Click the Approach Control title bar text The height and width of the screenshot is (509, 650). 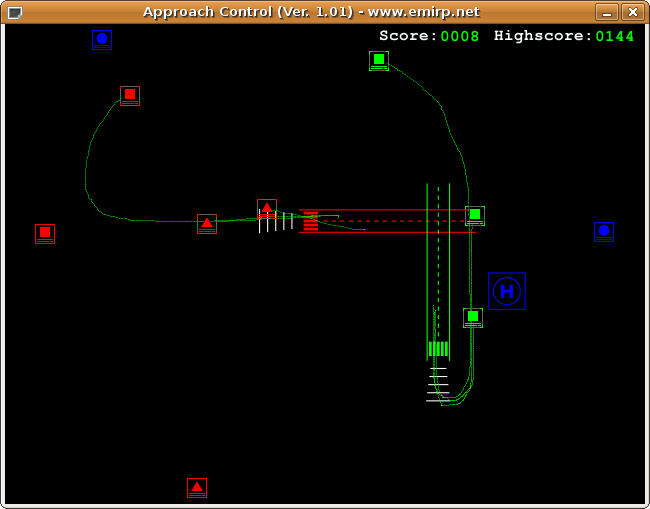[310, 12]
